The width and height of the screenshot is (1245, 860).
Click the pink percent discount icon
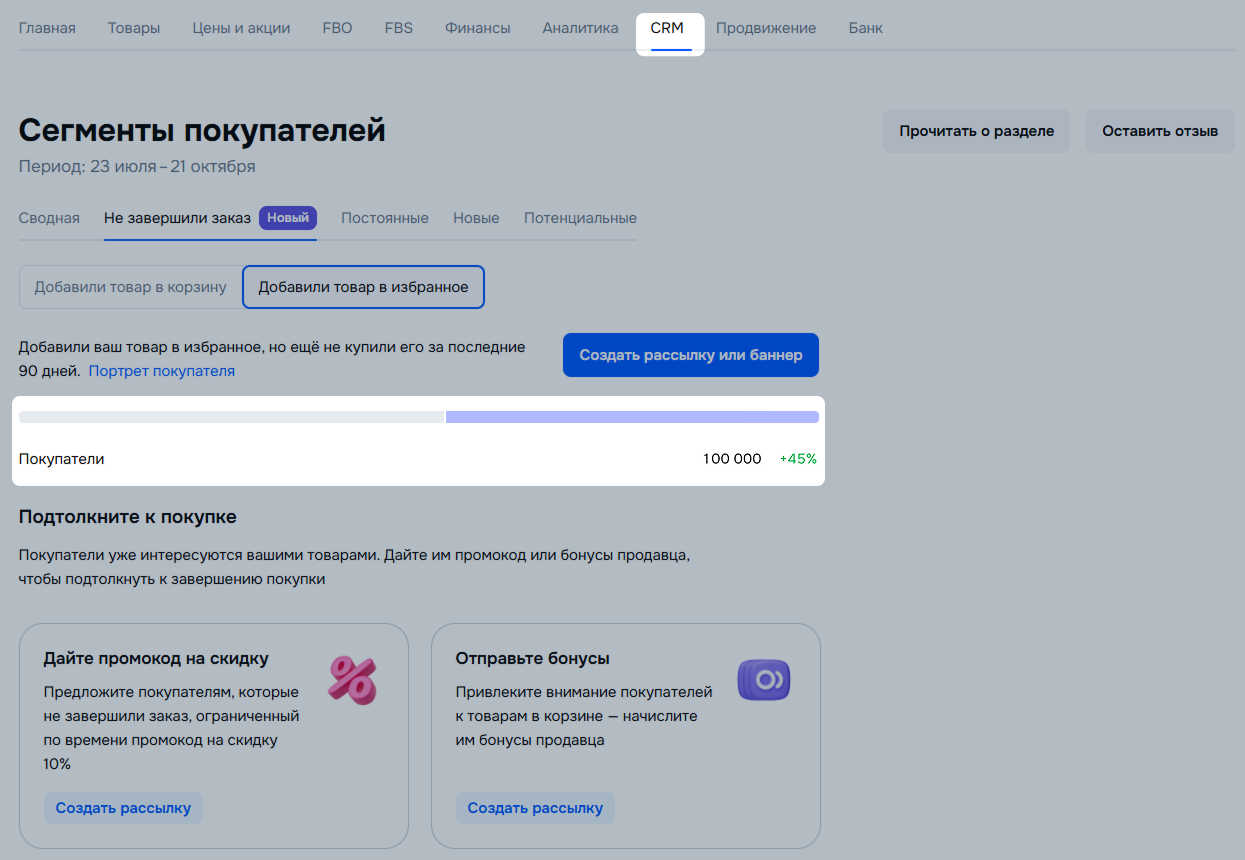[x=352, y=680]
